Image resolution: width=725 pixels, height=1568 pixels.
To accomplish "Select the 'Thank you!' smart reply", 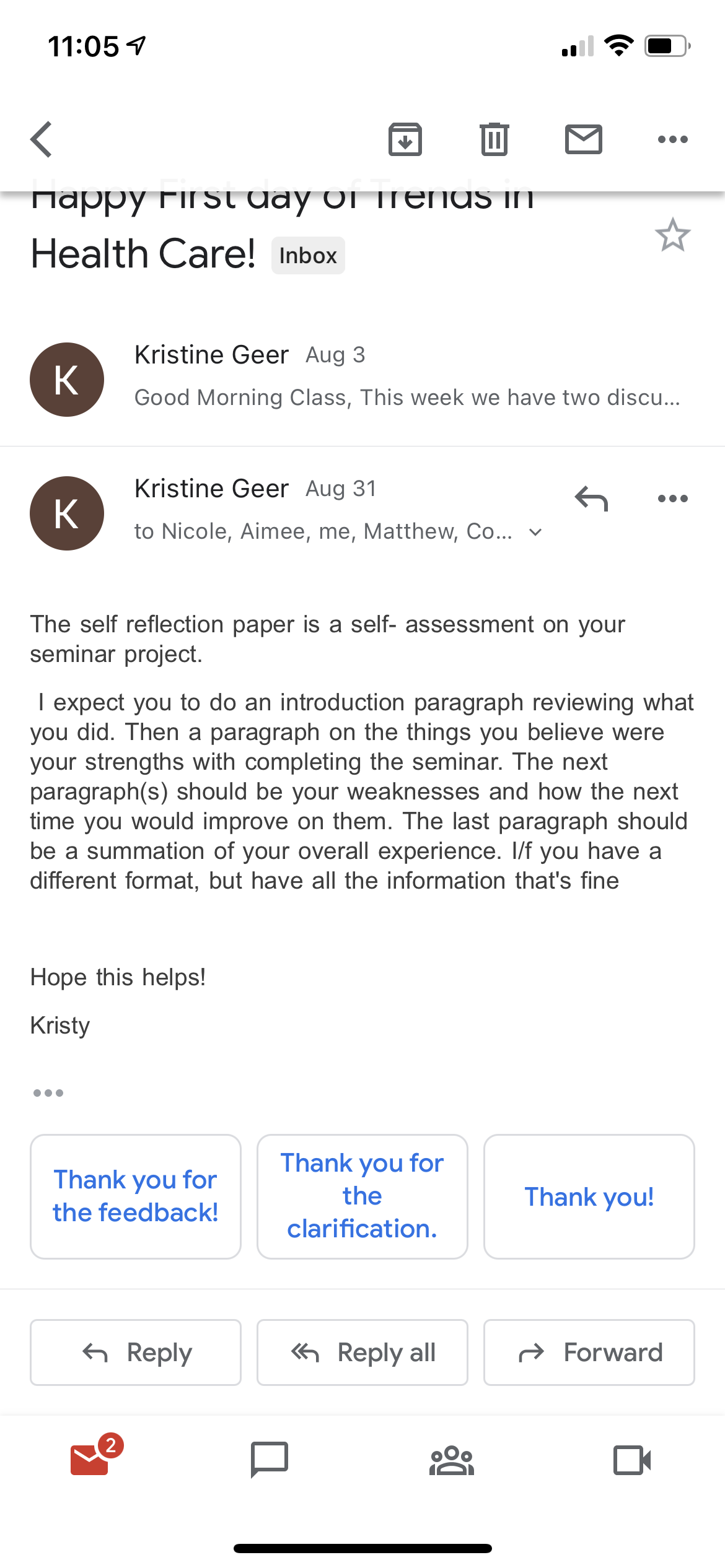I will click(589, 1196).
